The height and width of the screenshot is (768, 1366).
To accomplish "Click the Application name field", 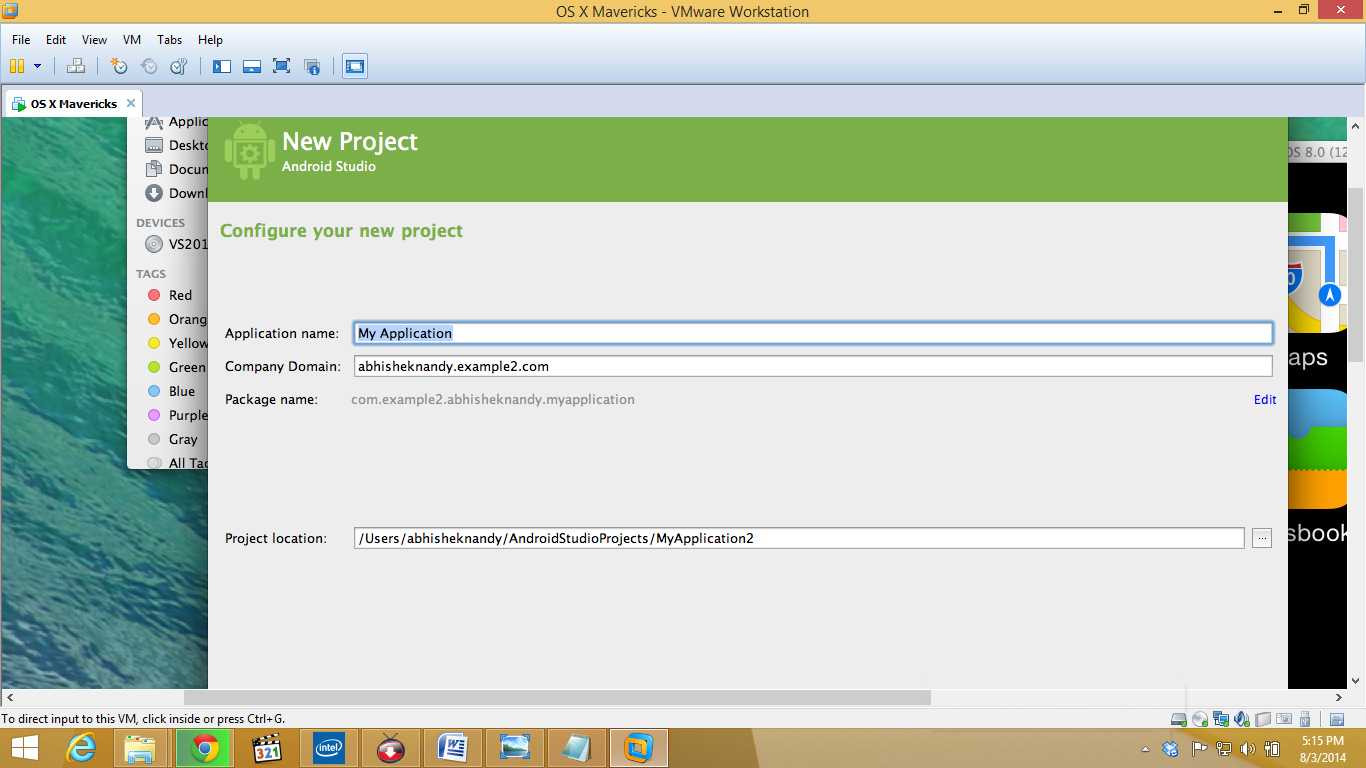I will pyautogui.click(x=813, y=333).
